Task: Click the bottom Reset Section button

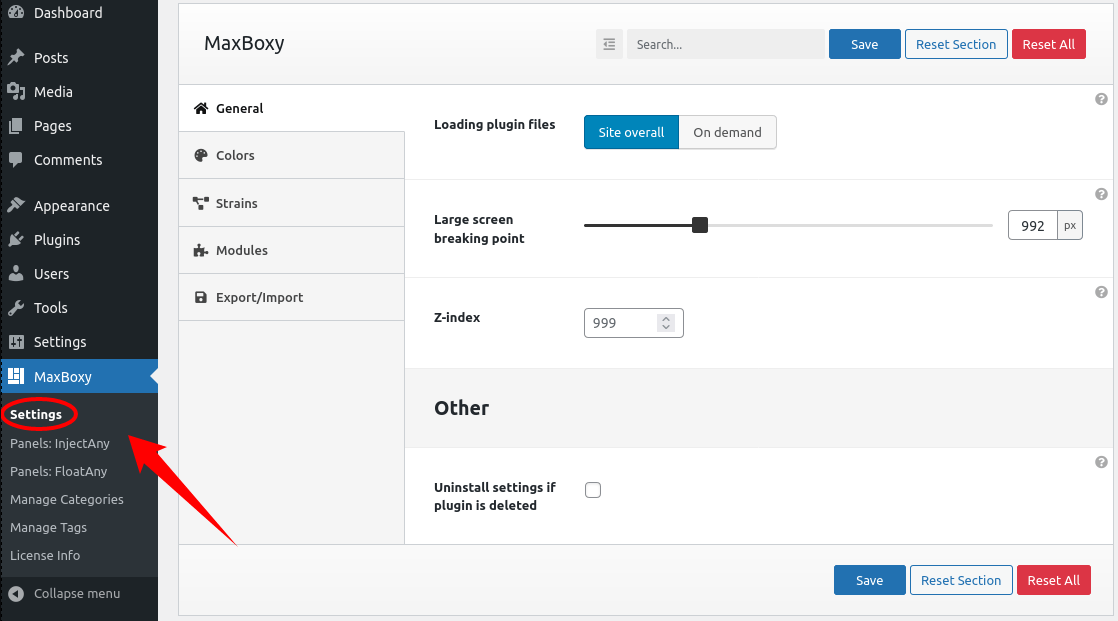Action: coord(961,580)
